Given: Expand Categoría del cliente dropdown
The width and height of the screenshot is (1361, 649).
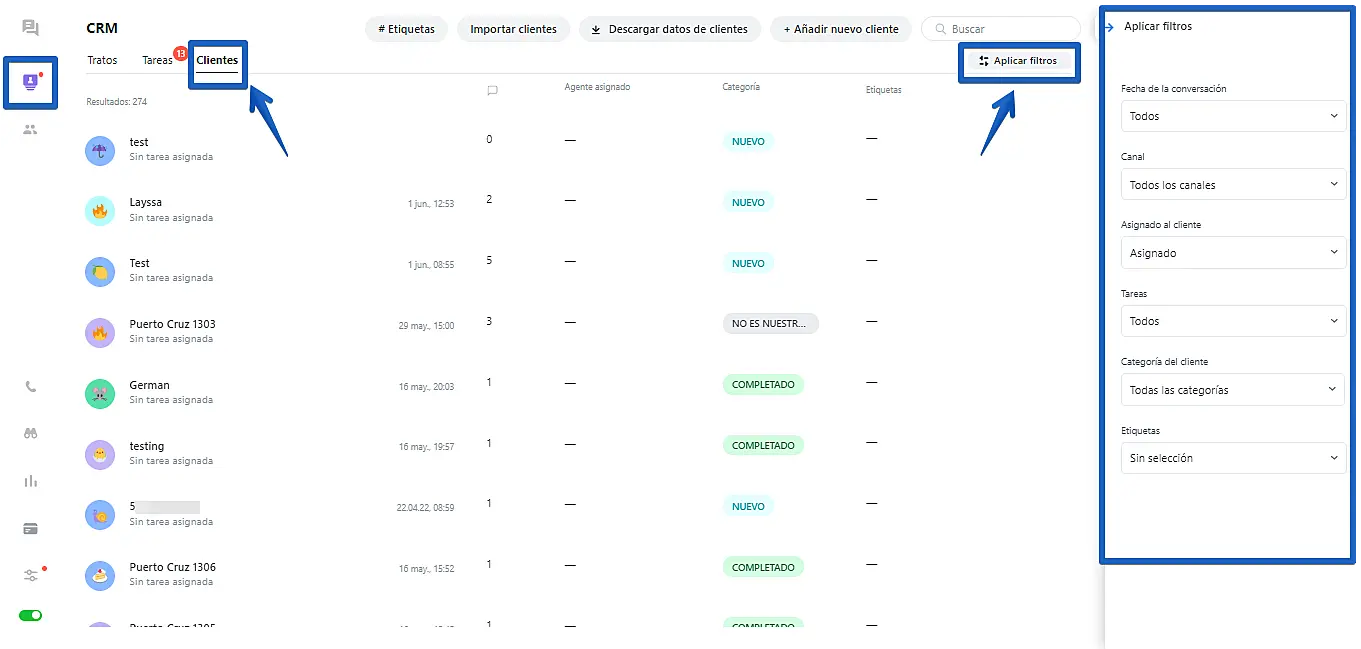Looking at the screenshot, I should 1233,390.
